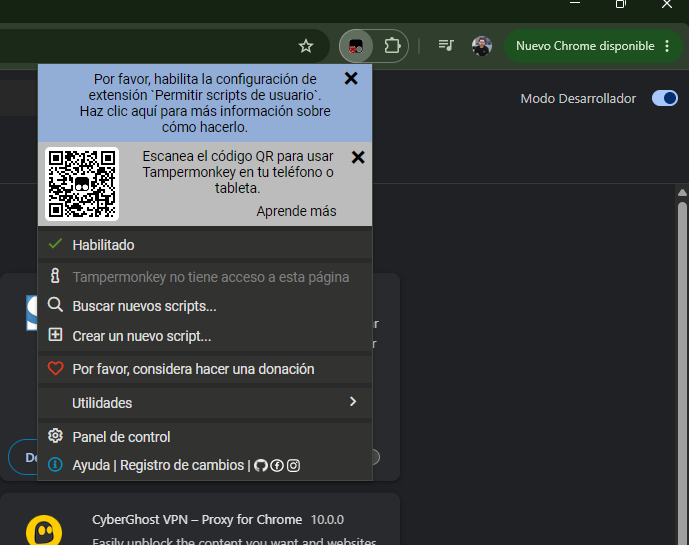Open Panel de control
The width and height of the screenshot is (689, 545).
(205, 437)
